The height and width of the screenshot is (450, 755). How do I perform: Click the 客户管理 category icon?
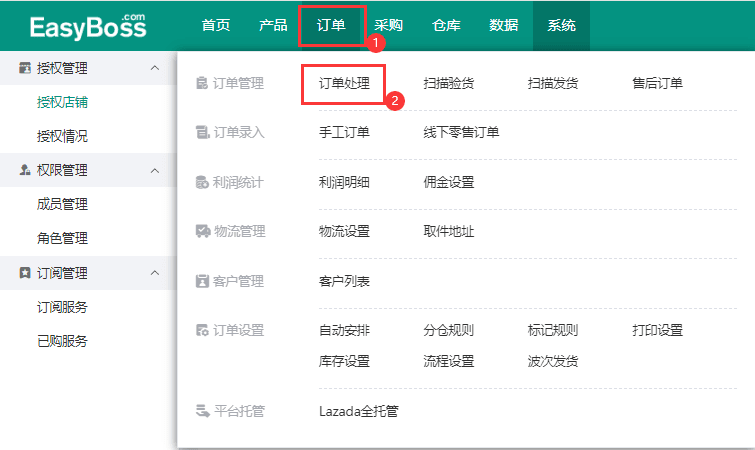click(x=202, y=281)
